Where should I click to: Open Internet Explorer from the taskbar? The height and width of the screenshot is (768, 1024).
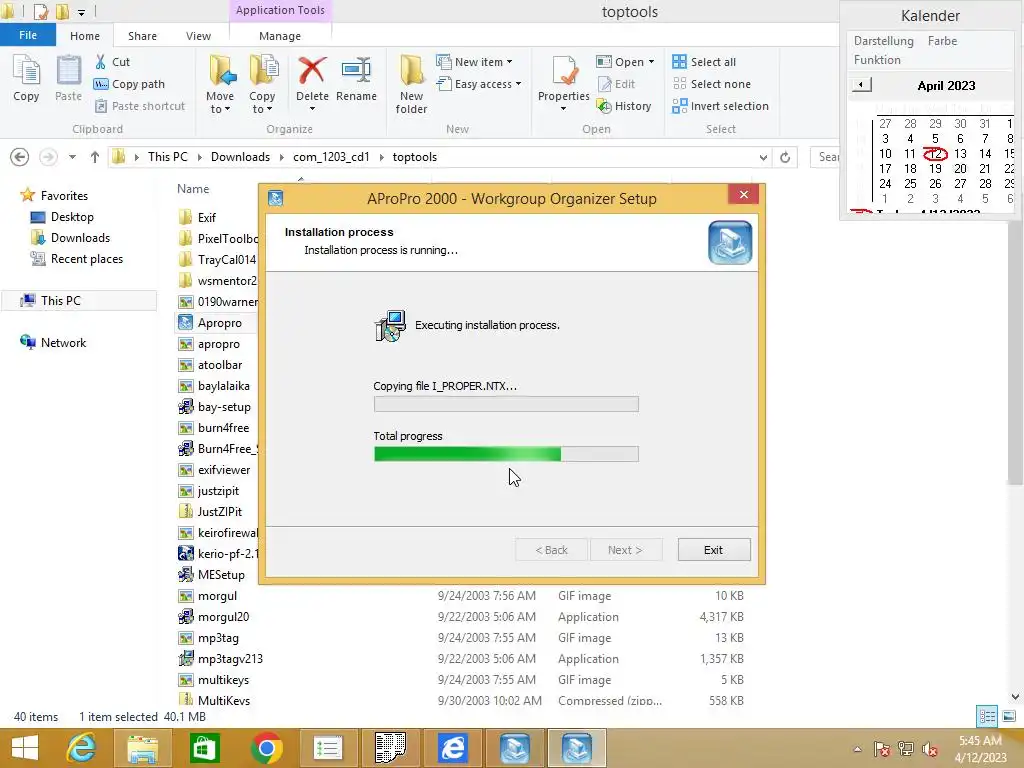point(82,748)
